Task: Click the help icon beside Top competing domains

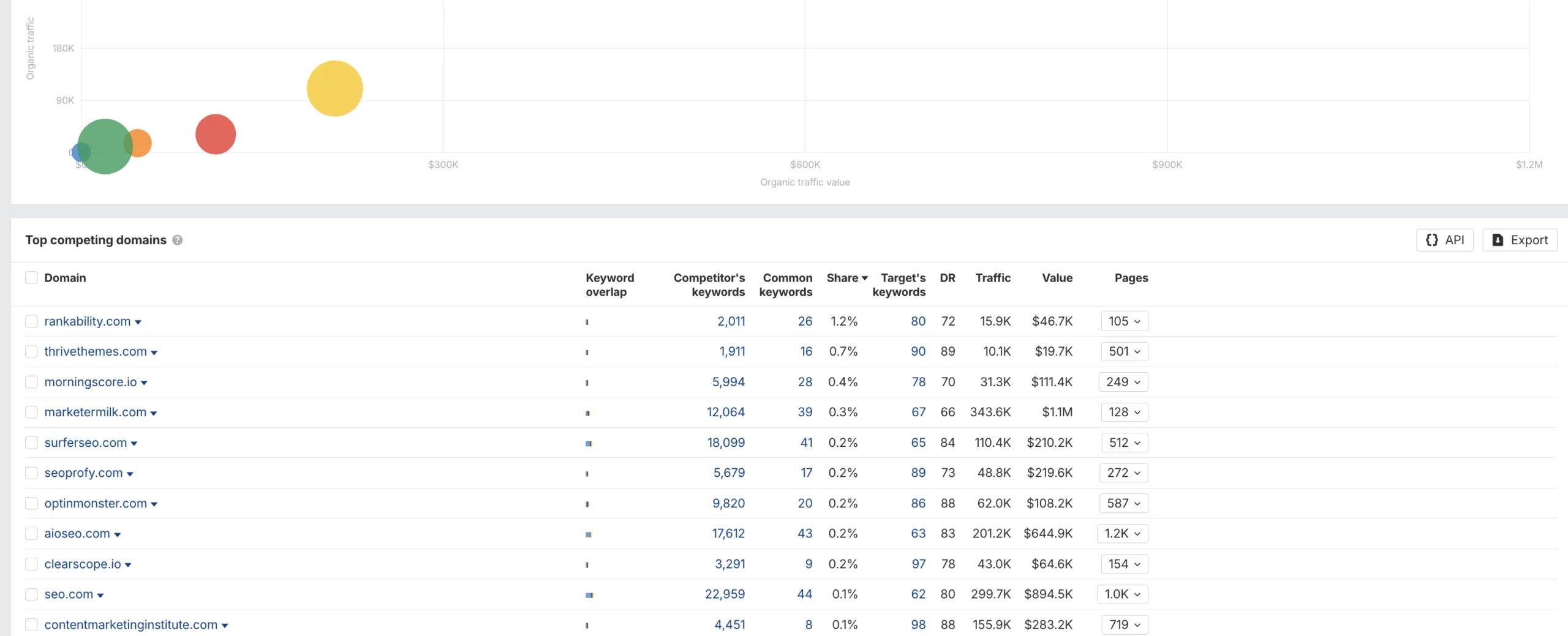Action: point(177,240)
